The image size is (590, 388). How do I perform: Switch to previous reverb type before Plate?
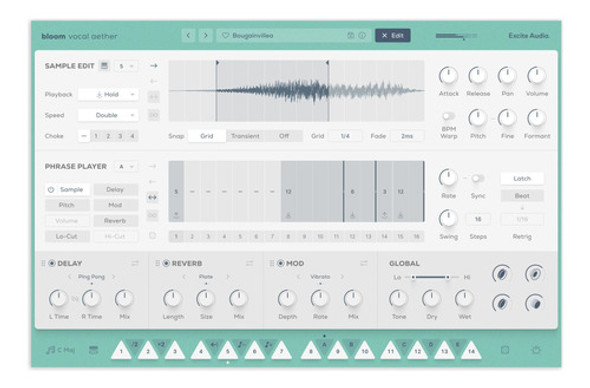pyautogui.click(x=184, y=277)
